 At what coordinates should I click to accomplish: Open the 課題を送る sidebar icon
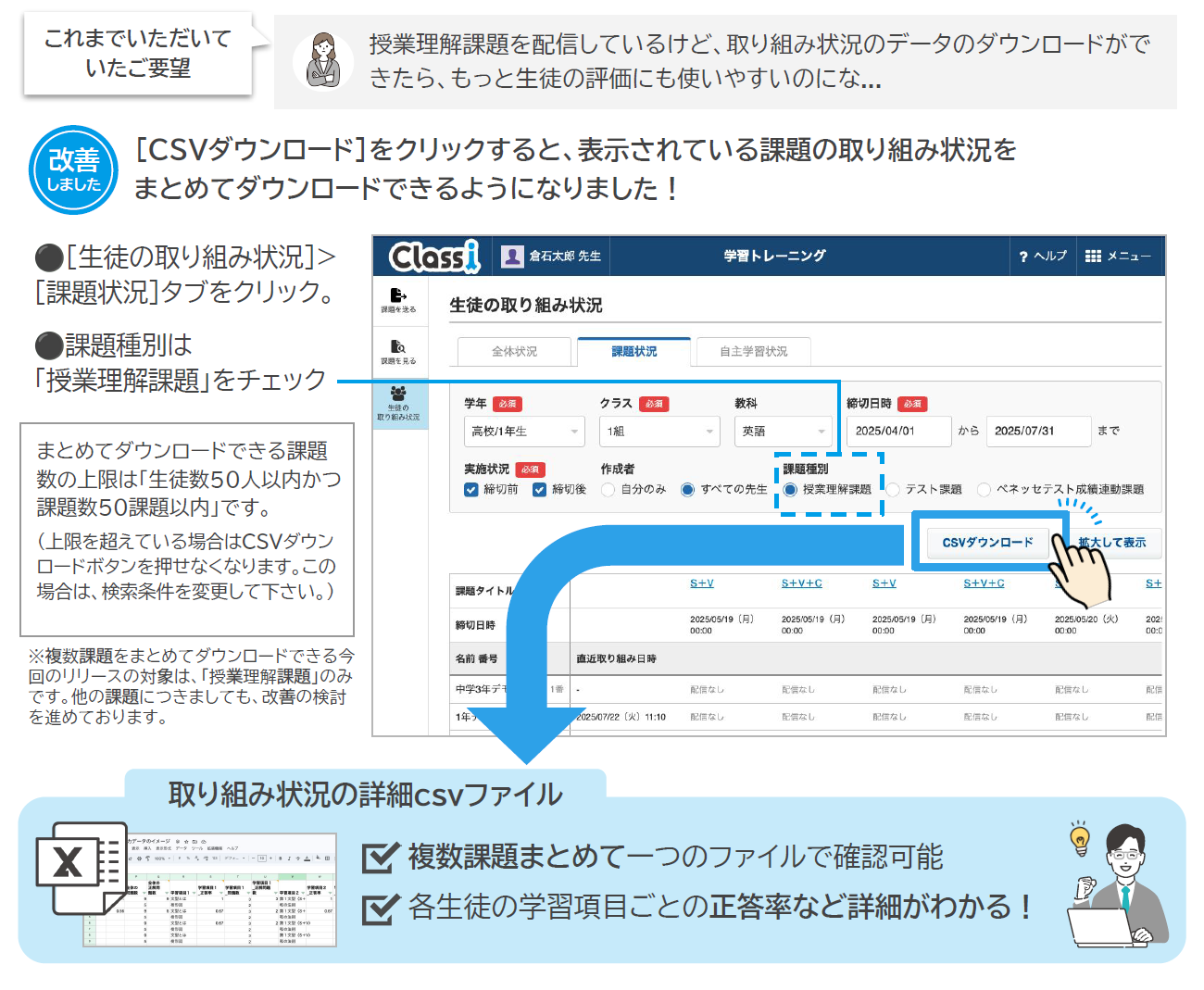coord(398,295)
